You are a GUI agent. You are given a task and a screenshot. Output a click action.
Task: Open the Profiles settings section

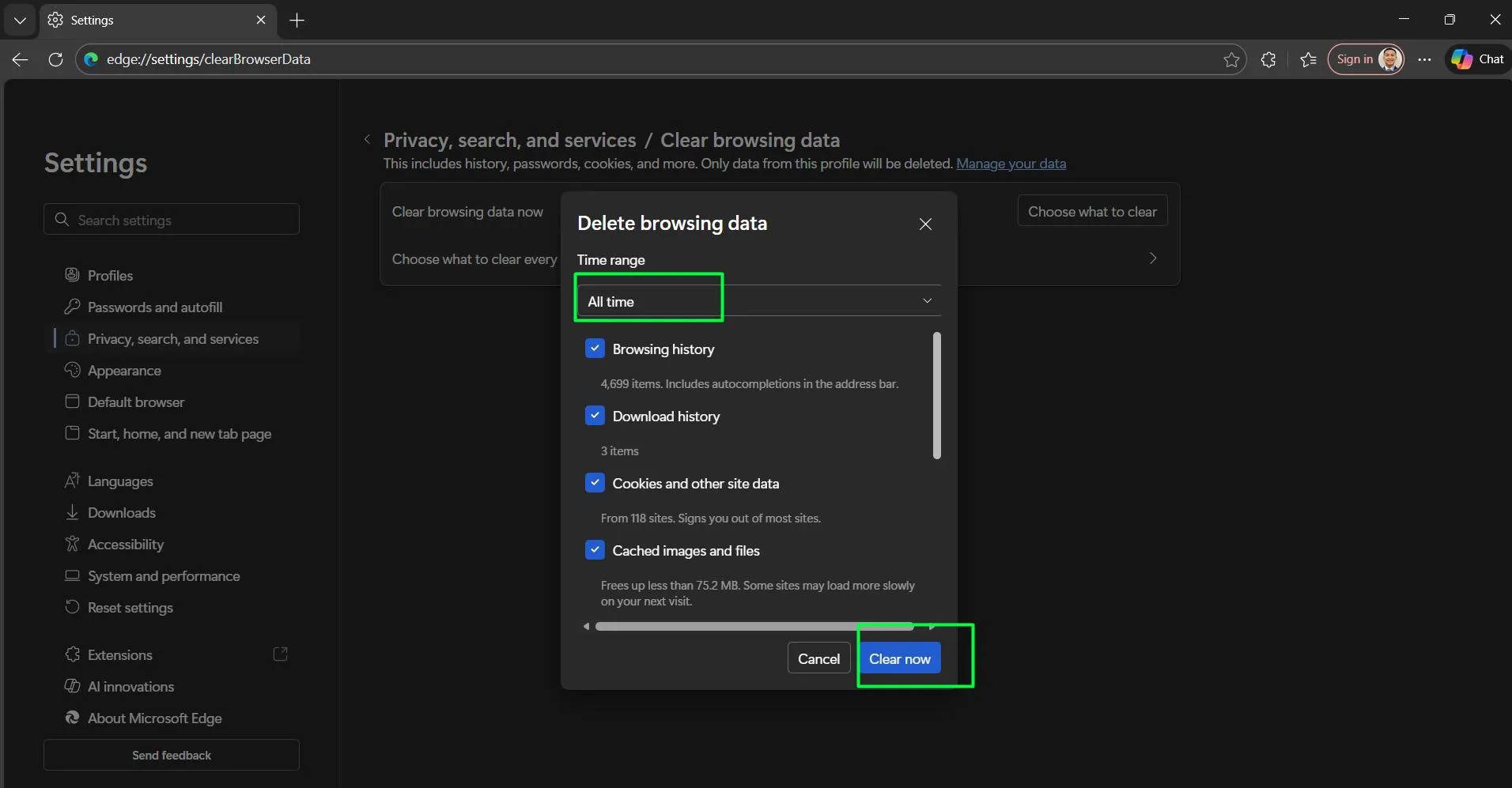110,275
